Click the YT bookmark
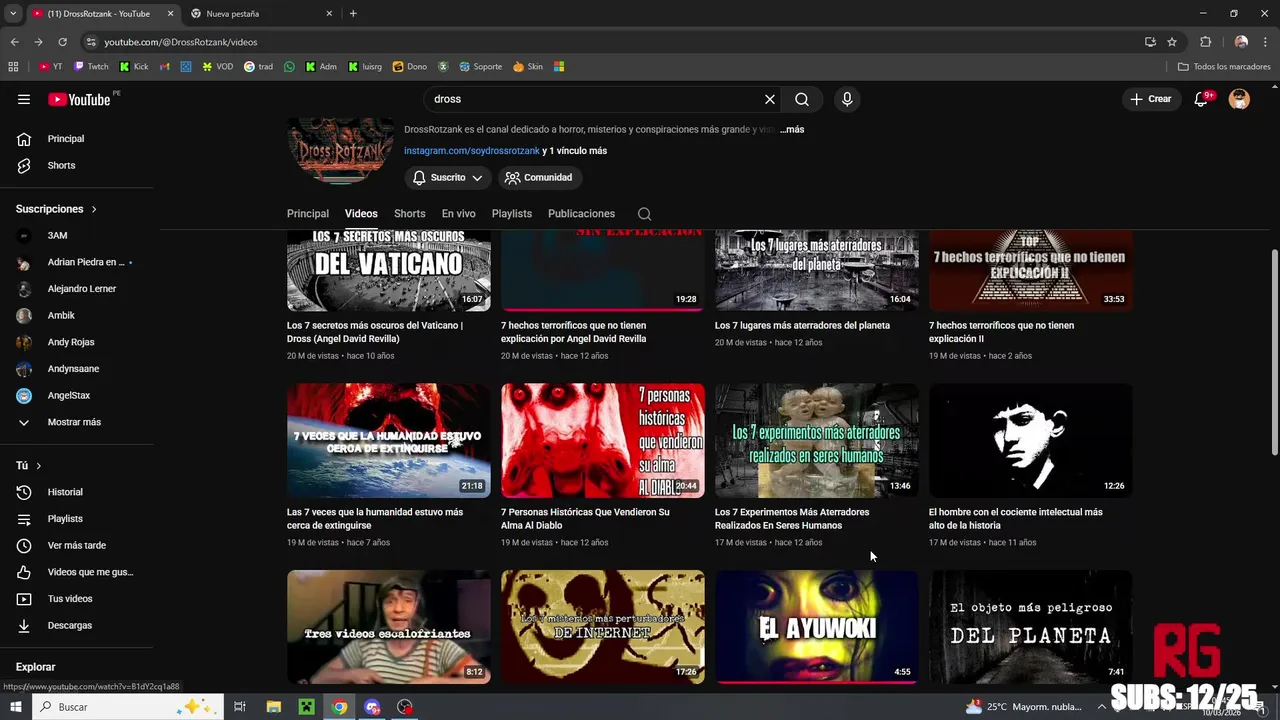This screenshot has width=1280, height=720. 50,67
